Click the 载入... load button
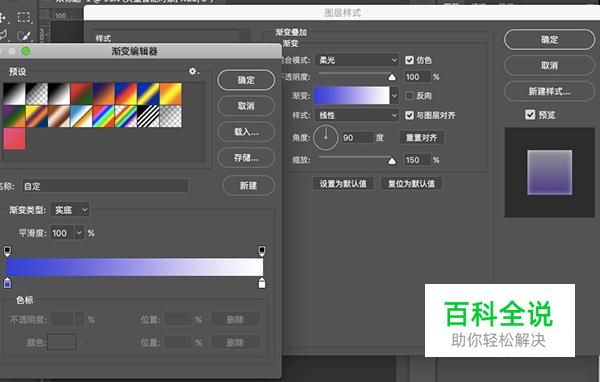This screenshot has height=382, width=600. [246, 132]
